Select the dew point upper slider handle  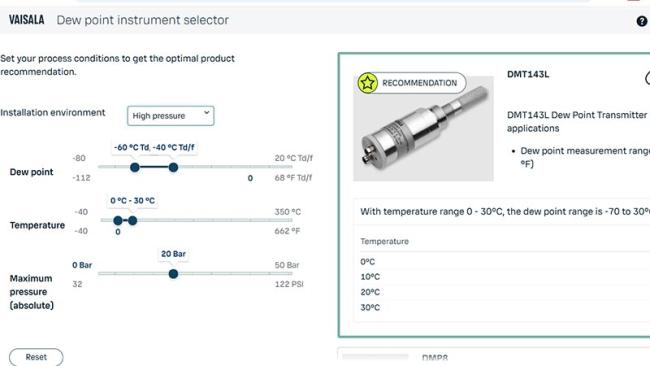pos(173,167)
